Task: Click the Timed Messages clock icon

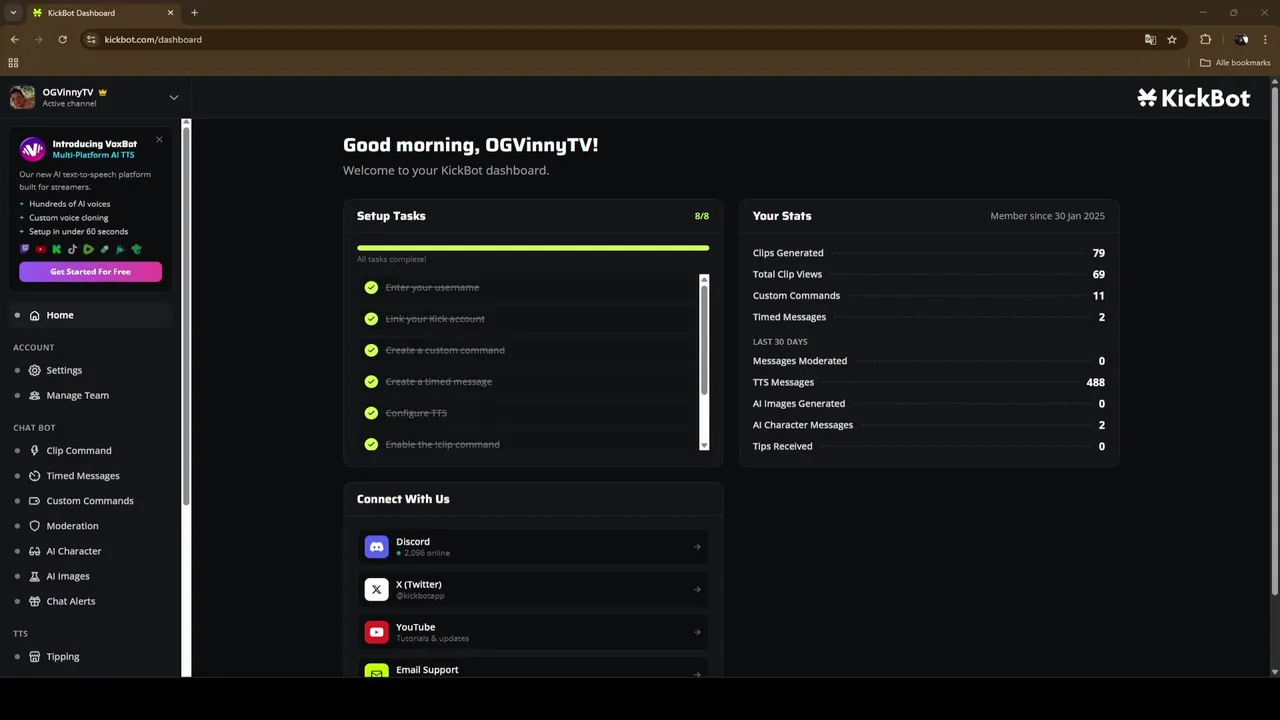Action: pos(35,476)
